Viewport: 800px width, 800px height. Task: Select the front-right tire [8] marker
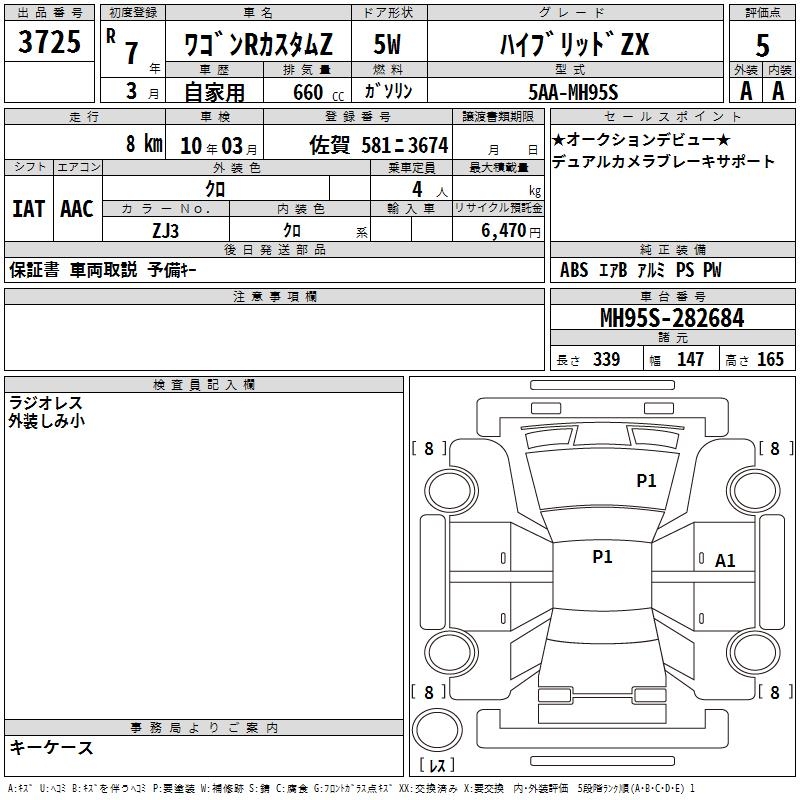click(774, 449)
